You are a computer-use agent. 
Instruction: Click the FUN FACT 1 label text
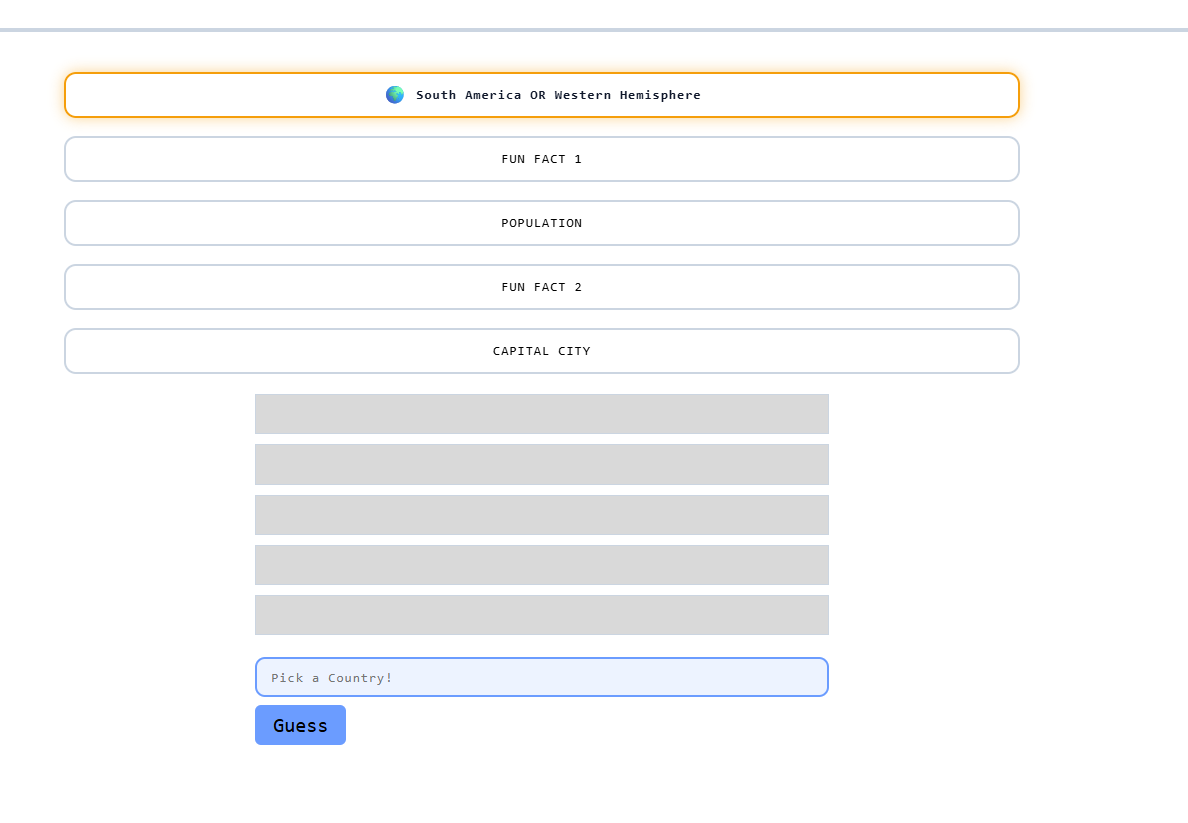pos(541,159)
